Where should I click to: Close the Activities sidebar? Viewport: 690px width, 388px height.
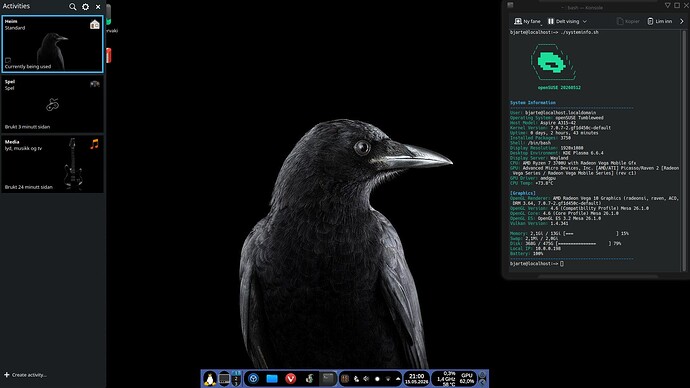tap(98, 7)
